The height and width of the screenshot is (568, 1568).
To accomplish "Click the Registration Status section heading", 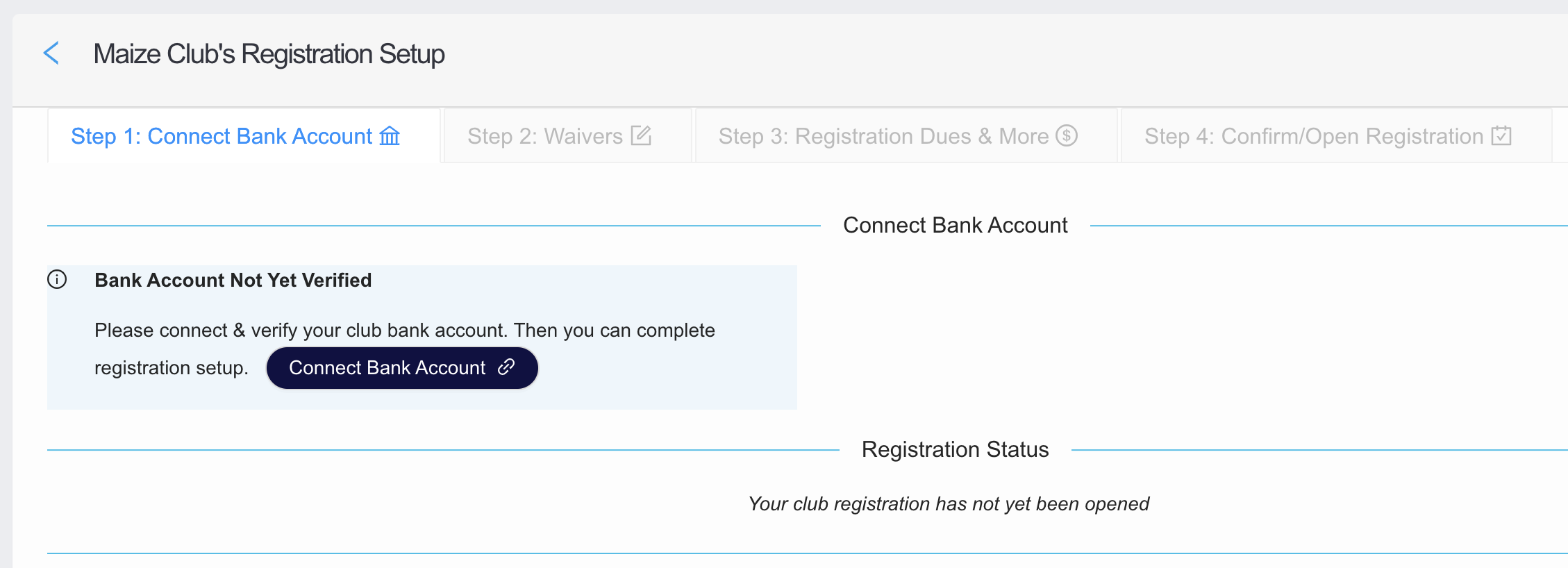I will click(x=955, y=450).
